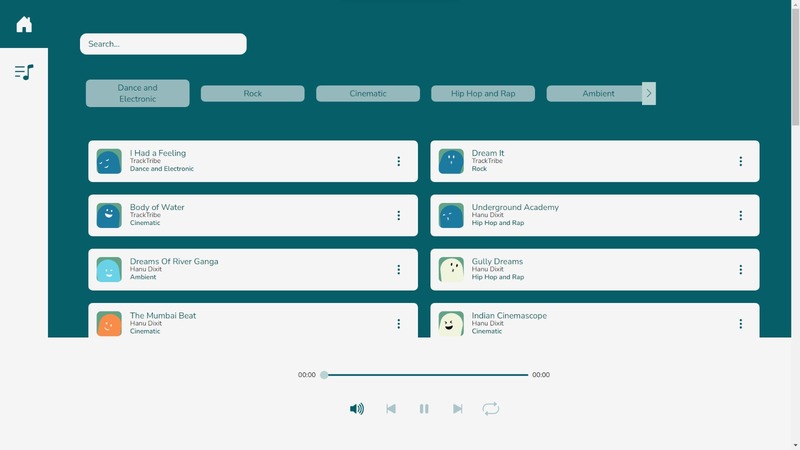Filter by Hip Hop and Rap
This screenshot has width=800, height=450.
(x=483, y=93)
